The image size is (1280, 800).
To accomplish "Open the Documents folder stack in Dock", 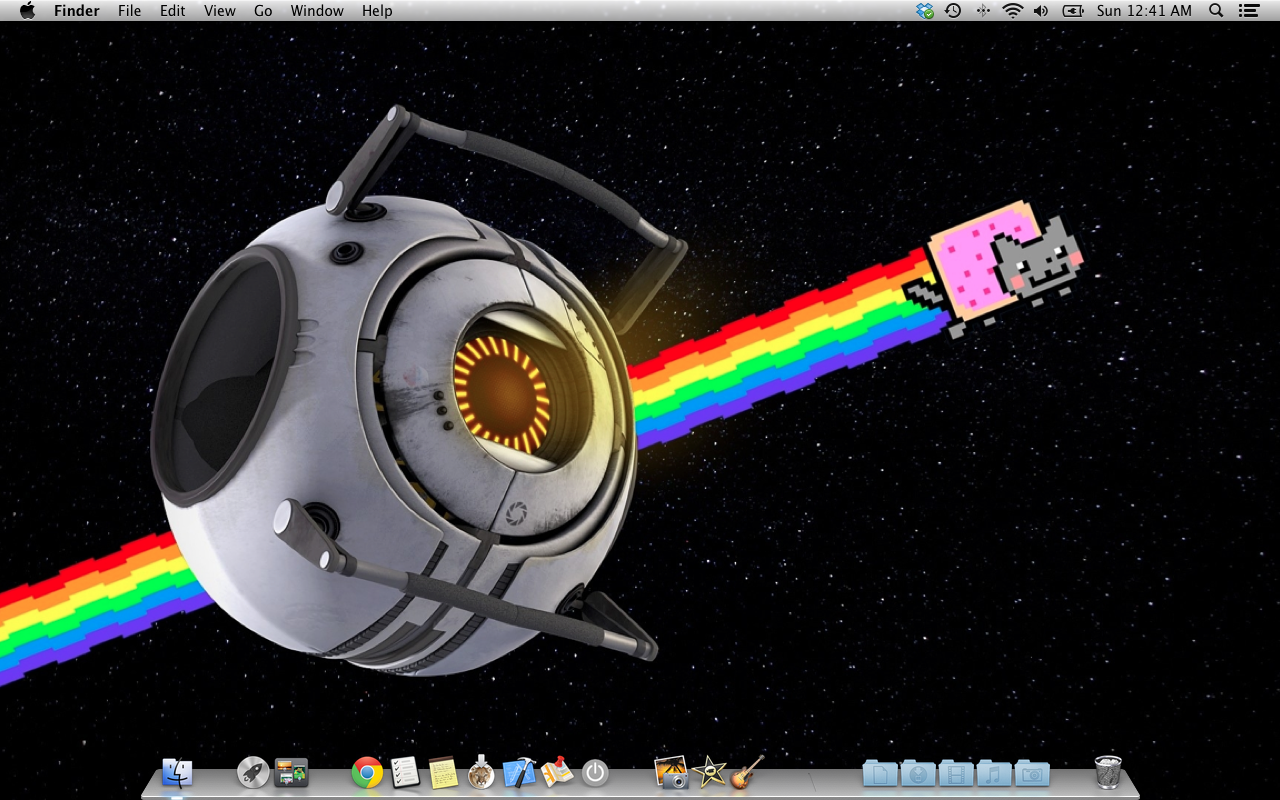I will click(x=880, y=773).
